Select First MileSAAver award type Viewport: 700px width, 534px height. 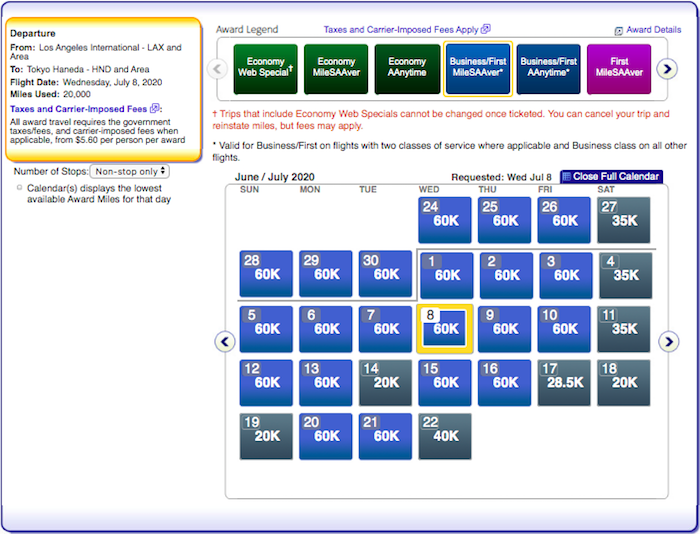click(619, 69)
